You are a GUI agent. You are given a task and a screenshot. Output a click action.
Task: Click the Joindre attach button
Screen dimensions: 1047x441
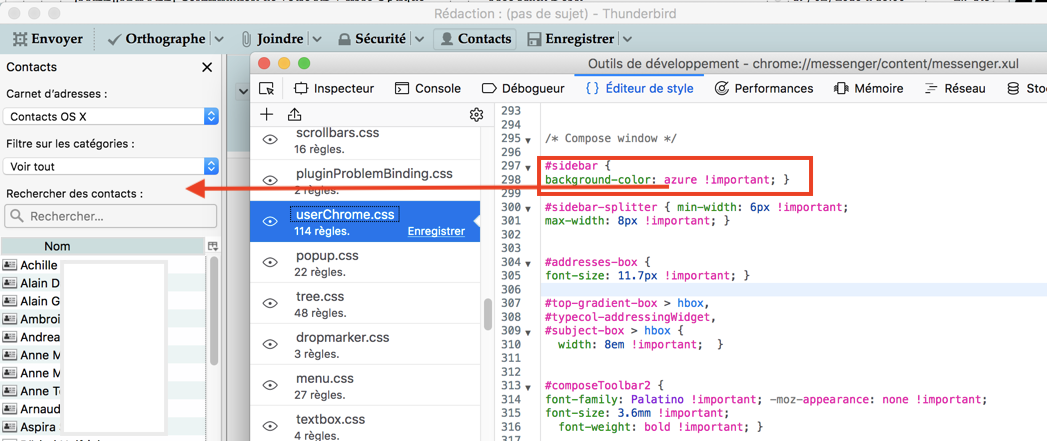(272, 39)
